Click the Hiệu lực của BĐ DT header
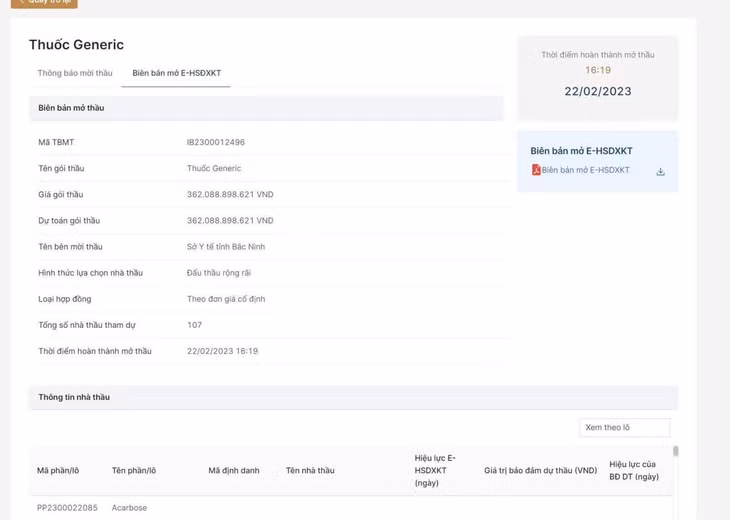Screen dimensions: 730x520 634,470
